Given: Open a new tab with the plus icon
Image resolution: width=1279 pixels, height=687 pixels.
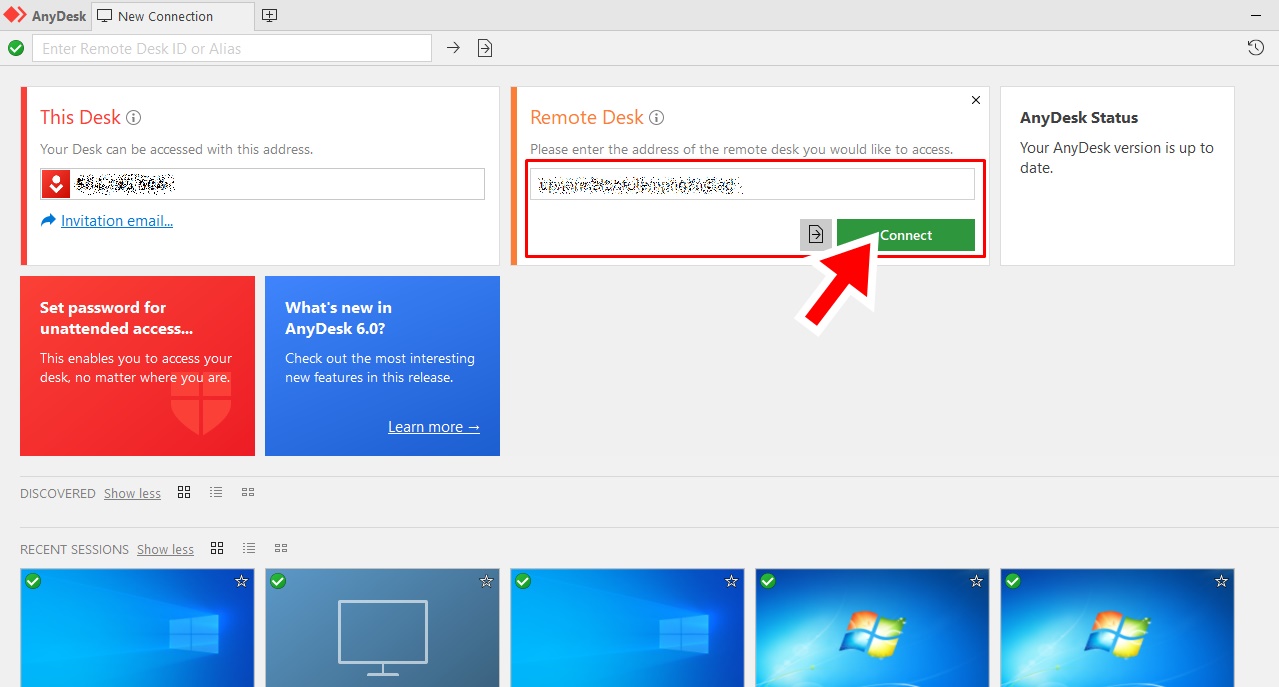Looking at the screenshot, I should point(269,15).
